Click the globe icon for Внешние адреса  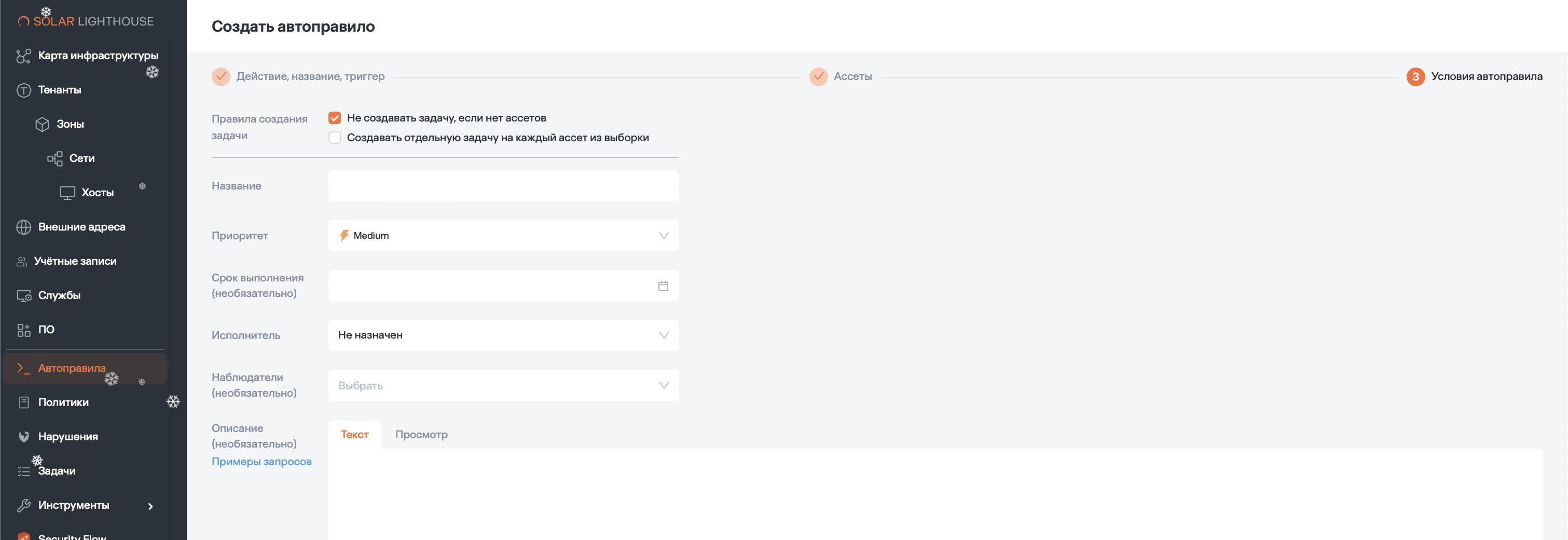tap(23, 227)
